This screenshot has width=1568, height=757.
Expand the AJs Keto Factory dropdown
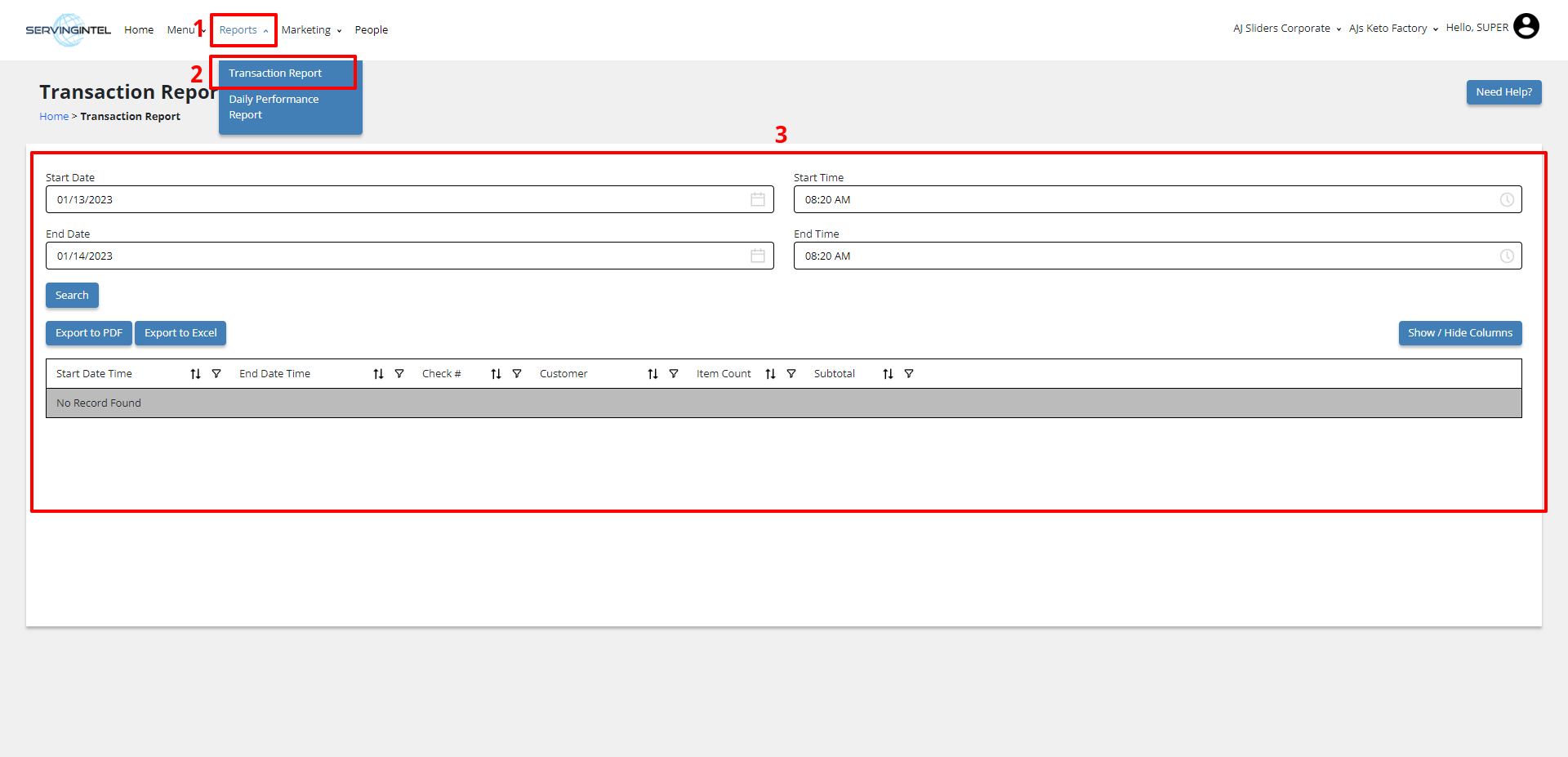pos(1393,29)
